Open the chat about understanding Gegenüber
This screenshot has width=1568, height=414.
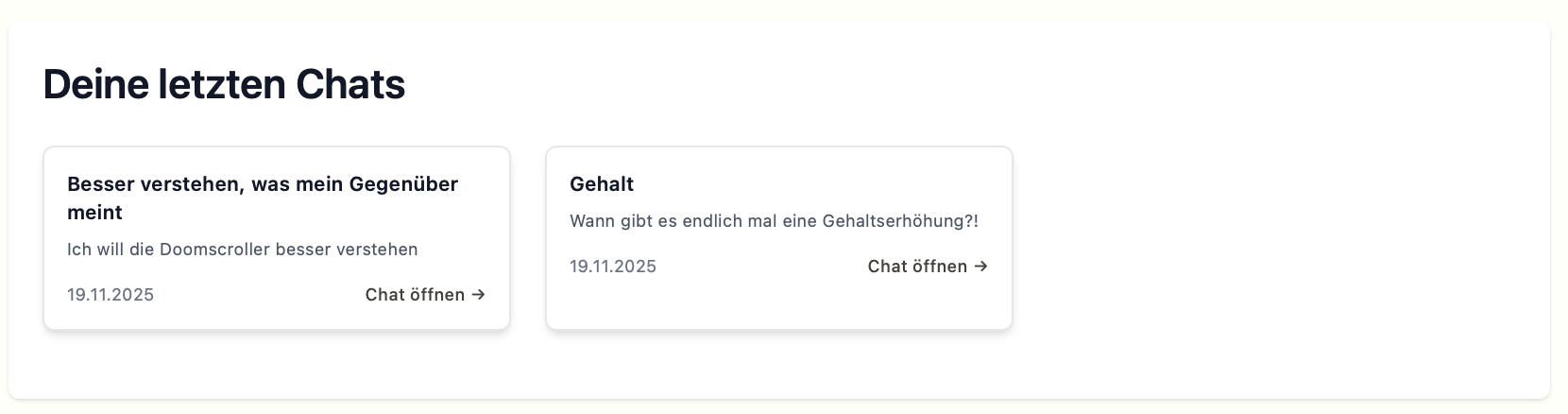(416, 295)
